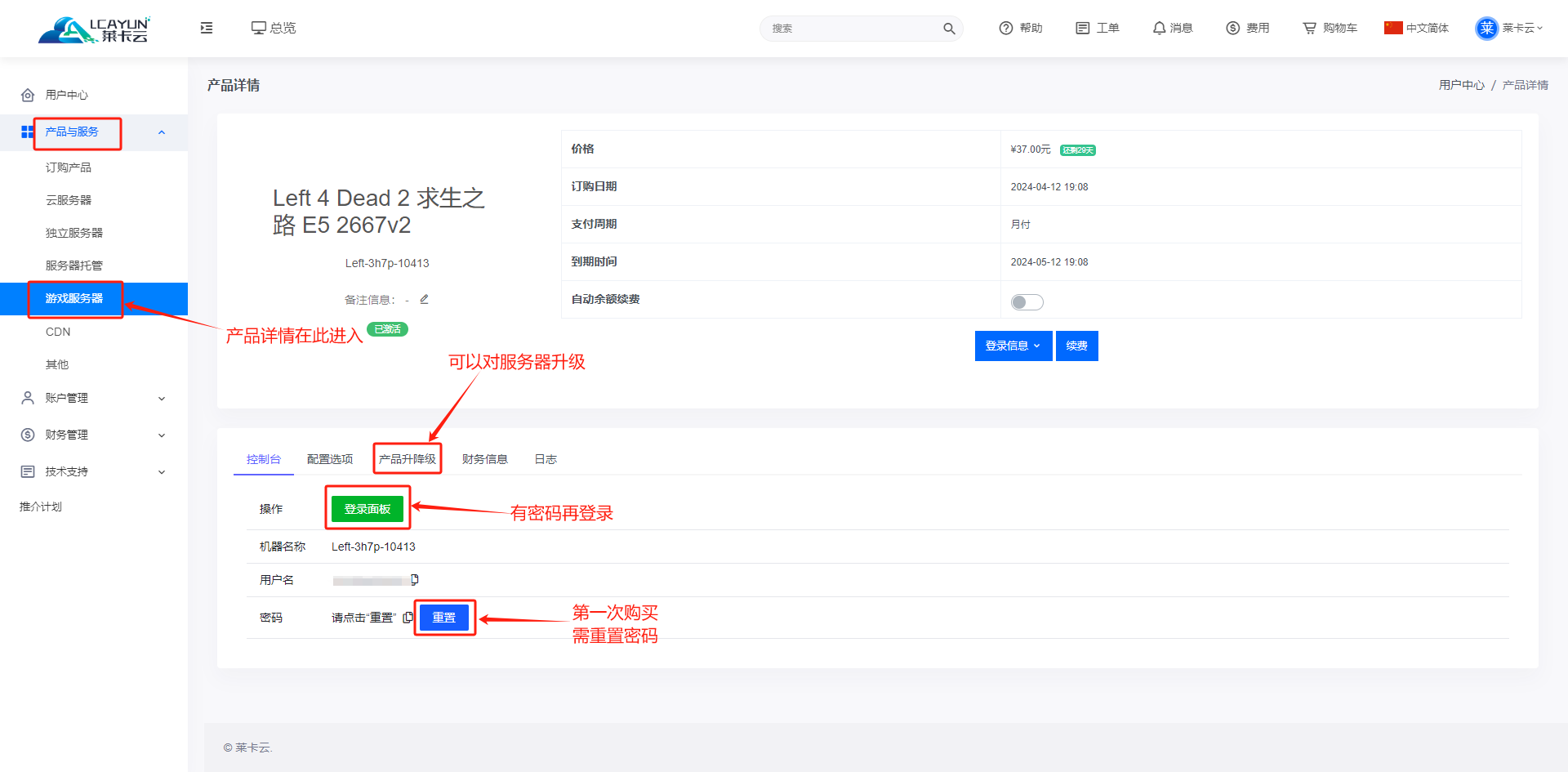Click the 产品与服务 grid icon

pos(27,132)
